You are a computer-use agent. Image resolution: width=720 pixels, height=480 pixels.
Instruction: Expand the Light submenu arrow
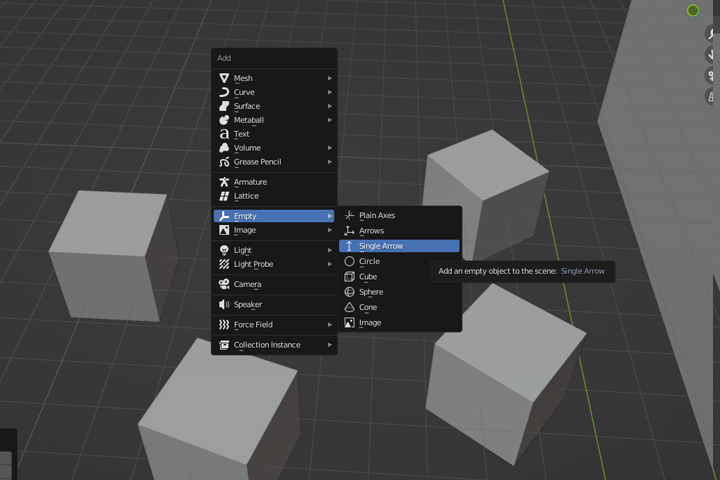coord(330,250)
